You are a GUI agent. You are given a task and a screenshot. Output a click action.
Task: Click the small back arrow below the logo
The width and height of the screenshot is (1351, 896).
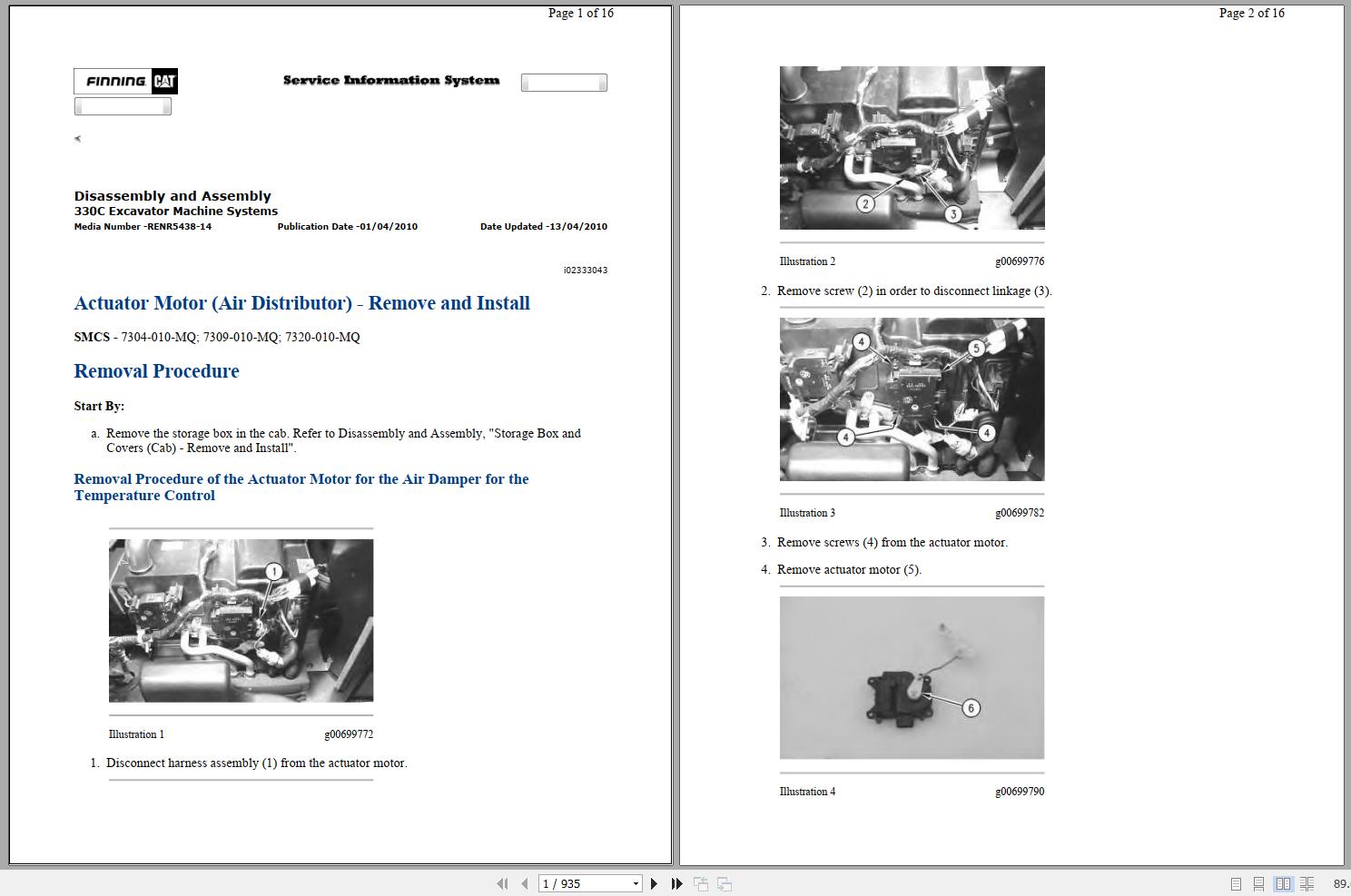(x=77, y=138)
